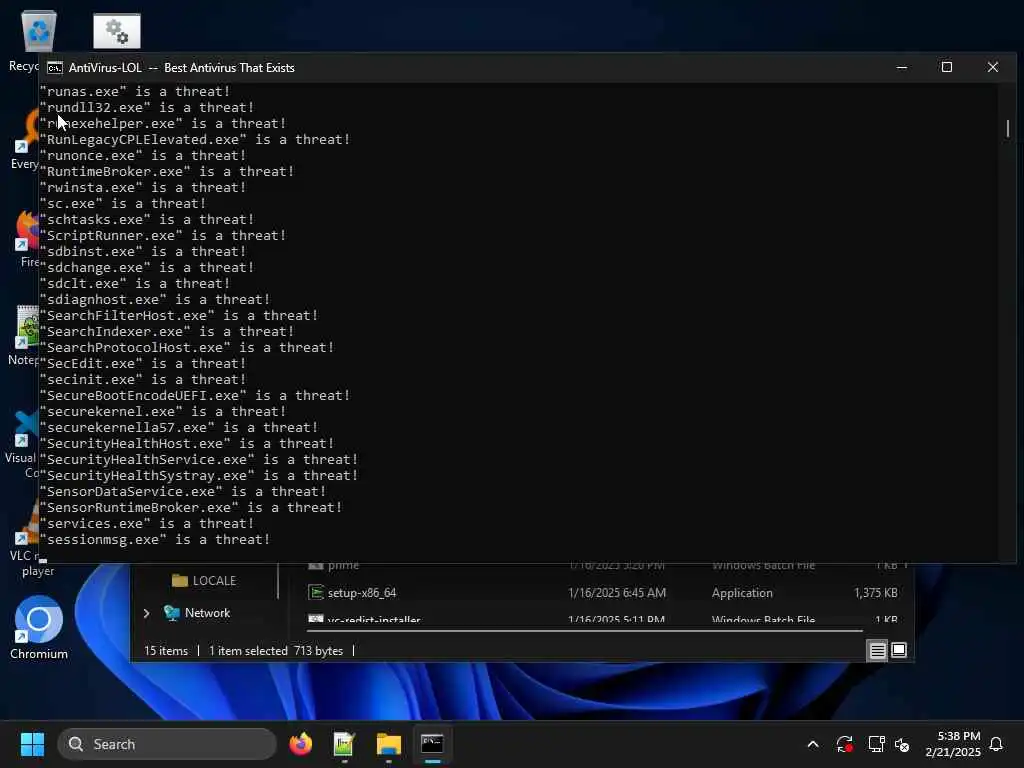The width and height of the screenshot is (1024, 768).
Task: Open network status tray icon
Action: (876, 744)
